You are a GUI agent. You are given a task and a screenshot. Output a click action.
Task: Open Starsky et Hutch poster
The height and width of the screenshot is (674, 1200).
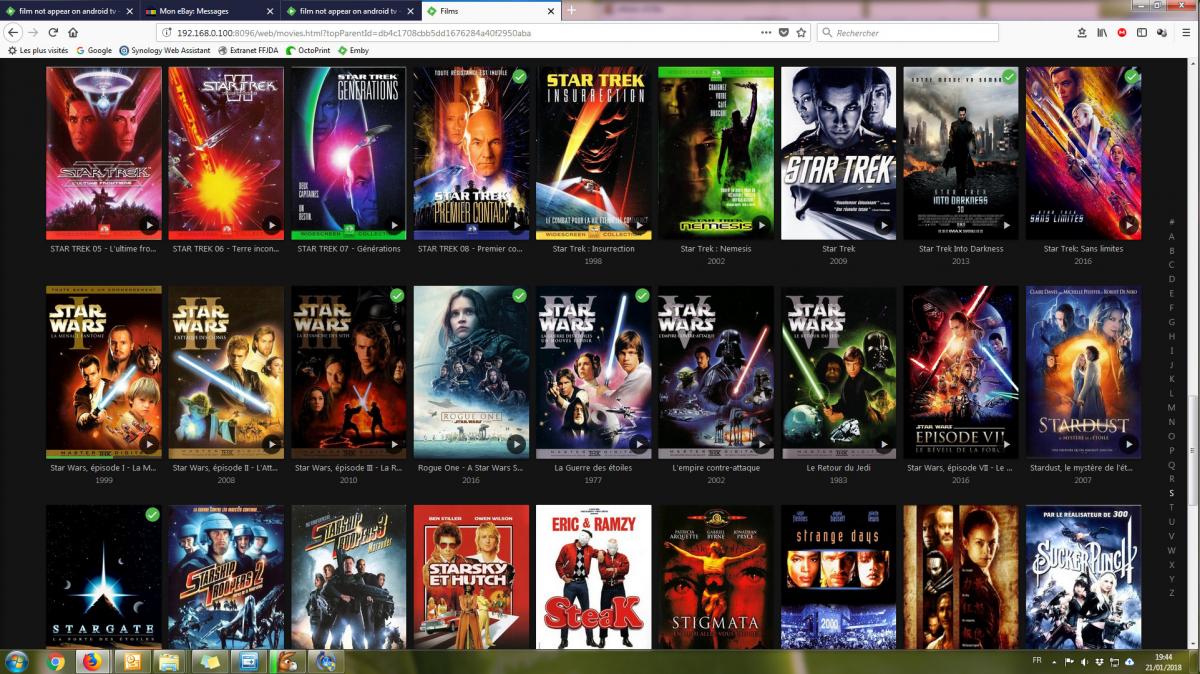tap(471, 577)
